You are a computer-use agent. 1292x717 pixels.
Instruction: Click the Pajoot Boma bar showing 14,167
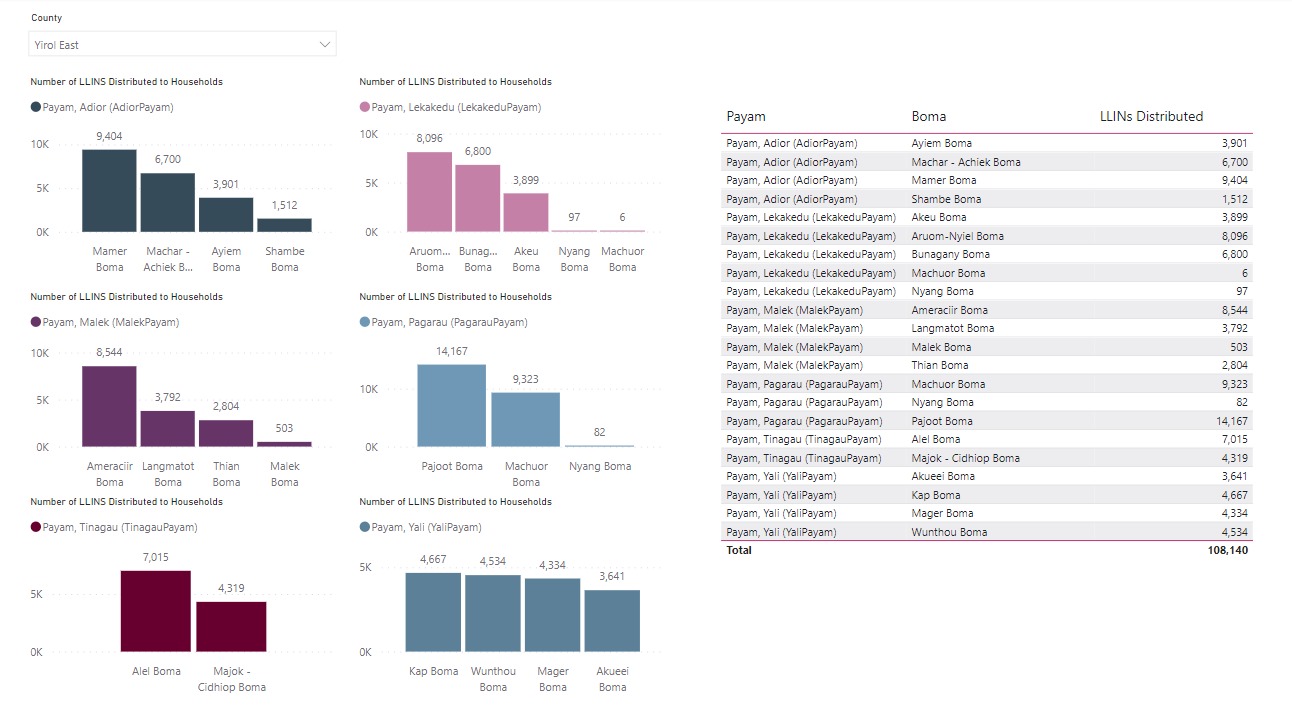tap(451, 405)
